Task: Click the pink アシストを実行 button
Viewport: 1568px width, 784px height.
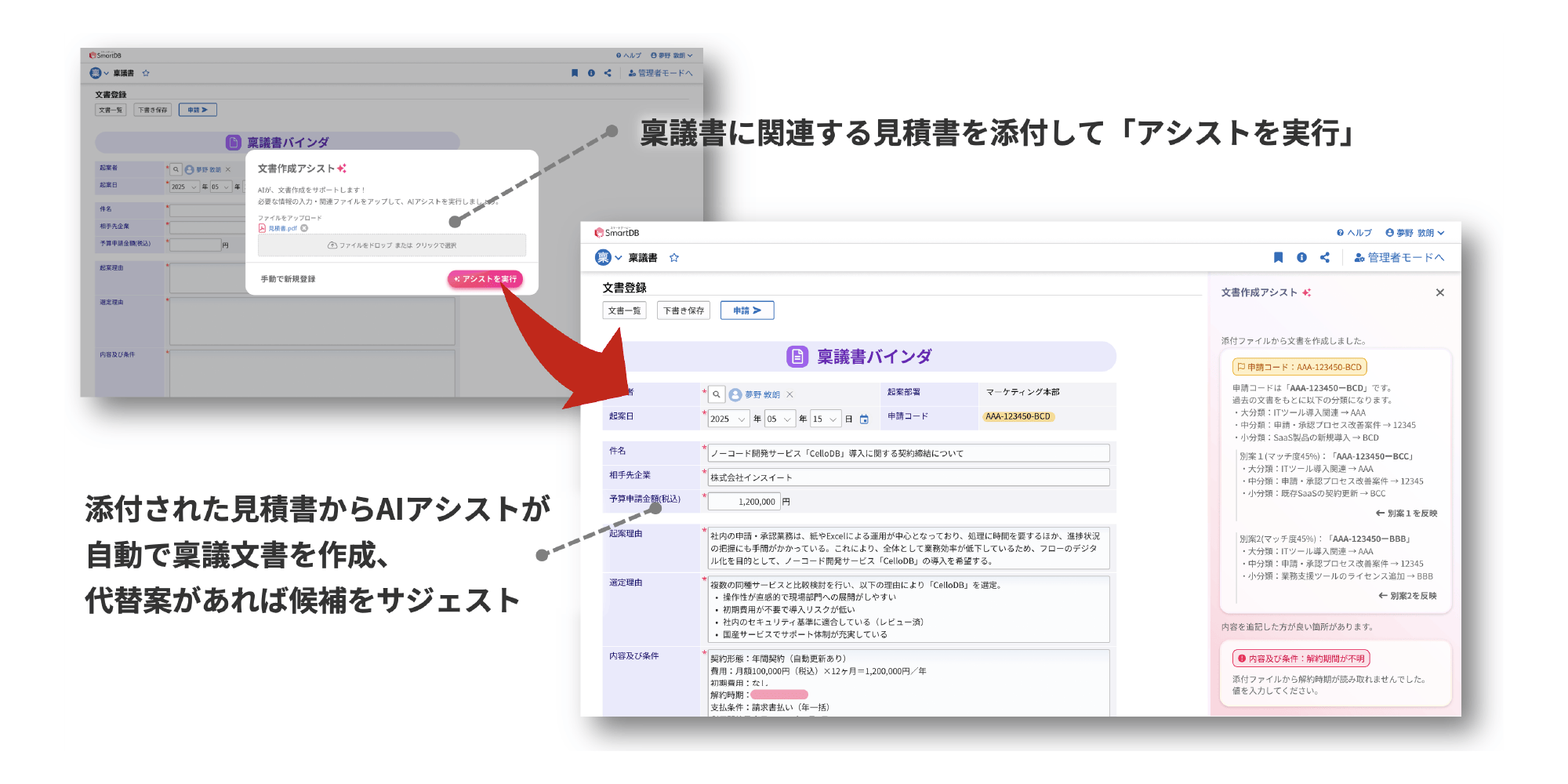Action: click(485, 279)
